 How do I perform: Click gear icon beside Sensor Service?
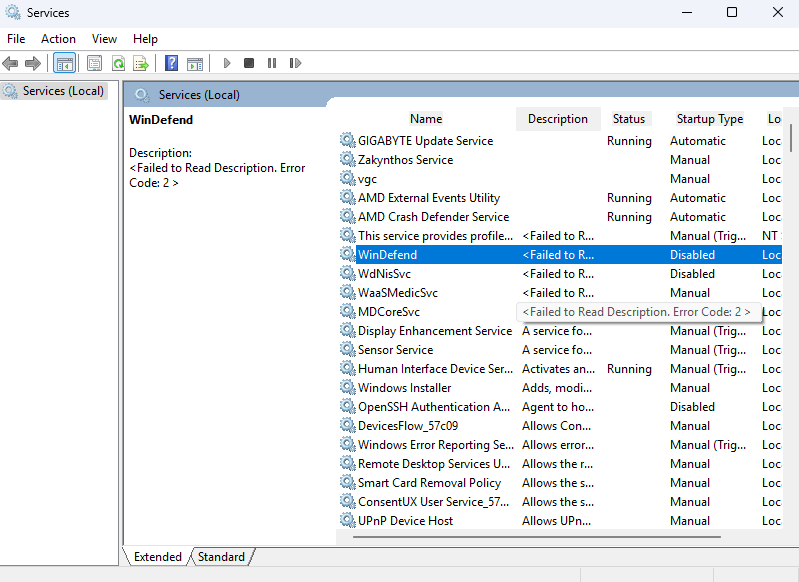click(348, 349)
